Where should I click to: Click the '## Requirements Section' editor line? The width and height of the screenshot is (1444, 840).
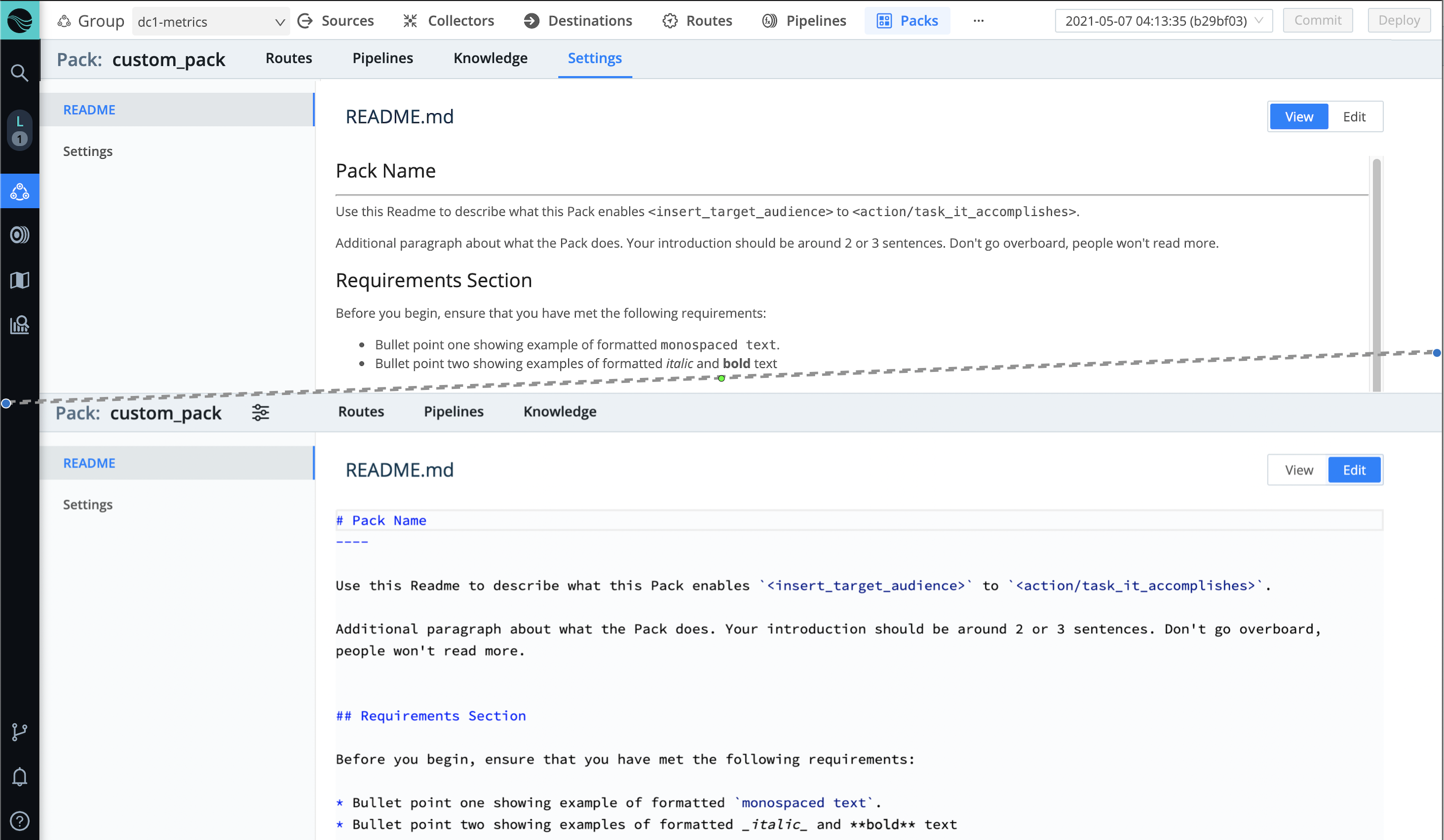coord(431,716)
